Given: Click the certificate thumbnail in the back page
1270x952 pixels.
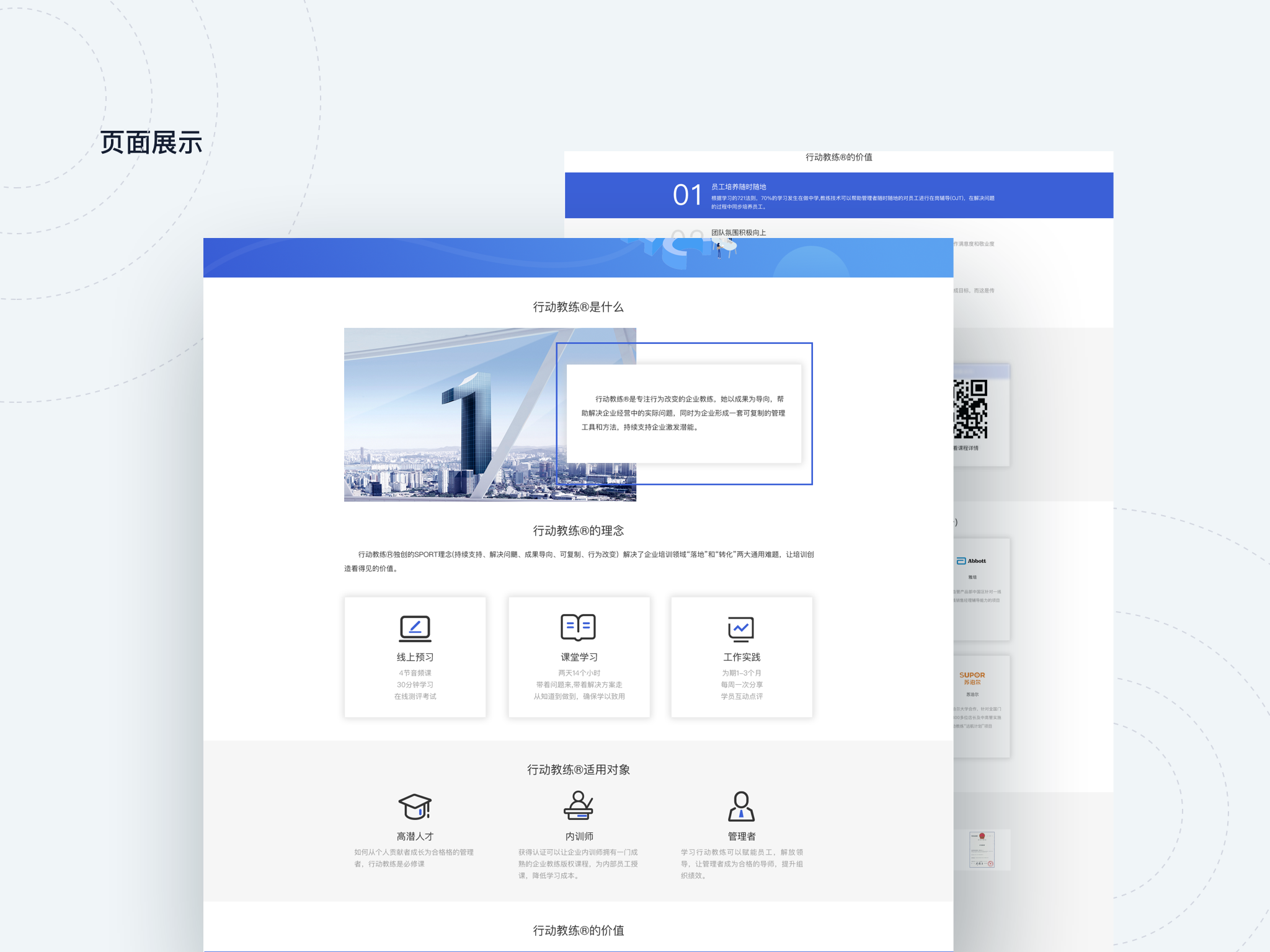Looking at the screenshot, I should click(x=982, y=850).
